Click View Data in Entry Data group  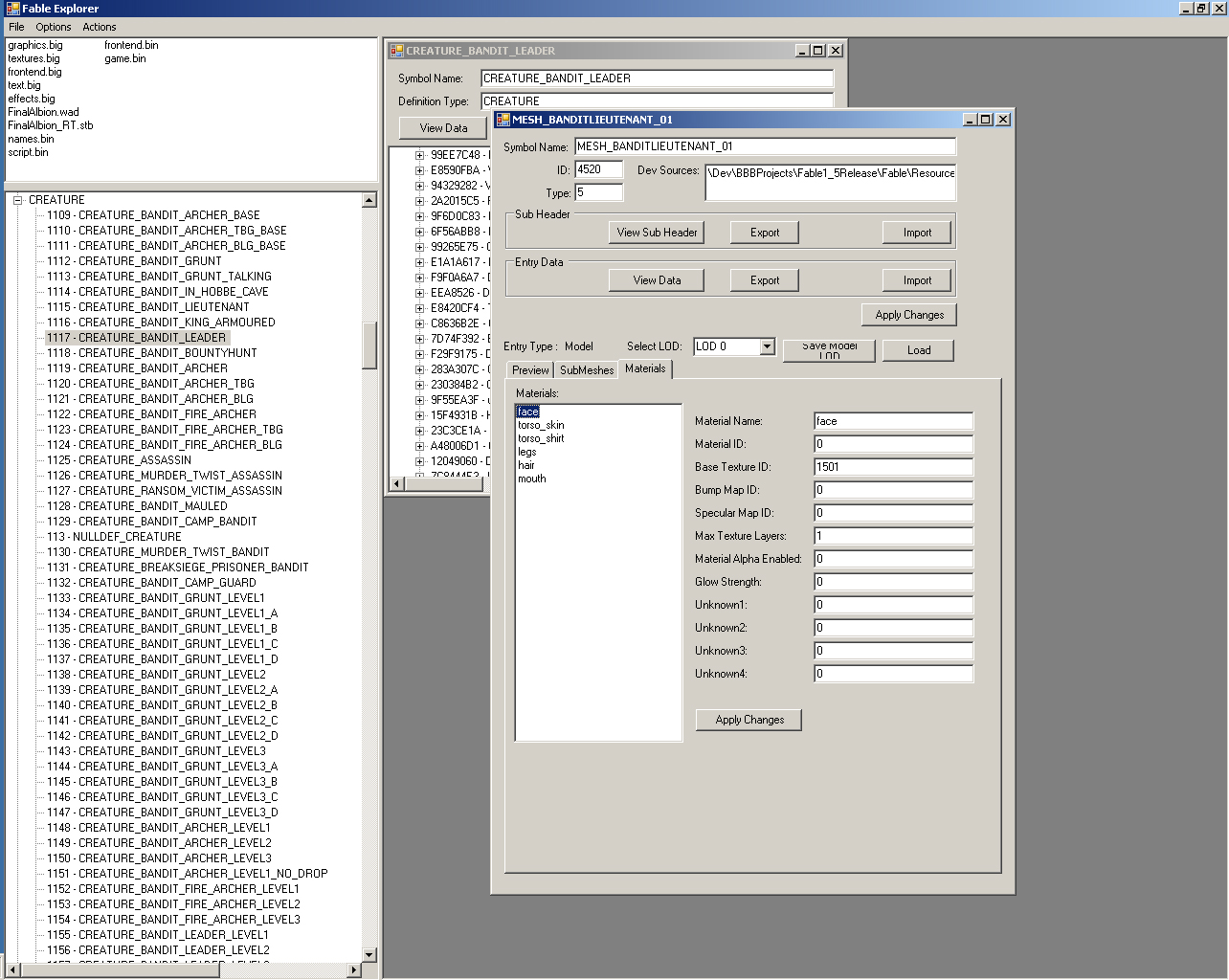pyautogui.click(x=657, y=280)
